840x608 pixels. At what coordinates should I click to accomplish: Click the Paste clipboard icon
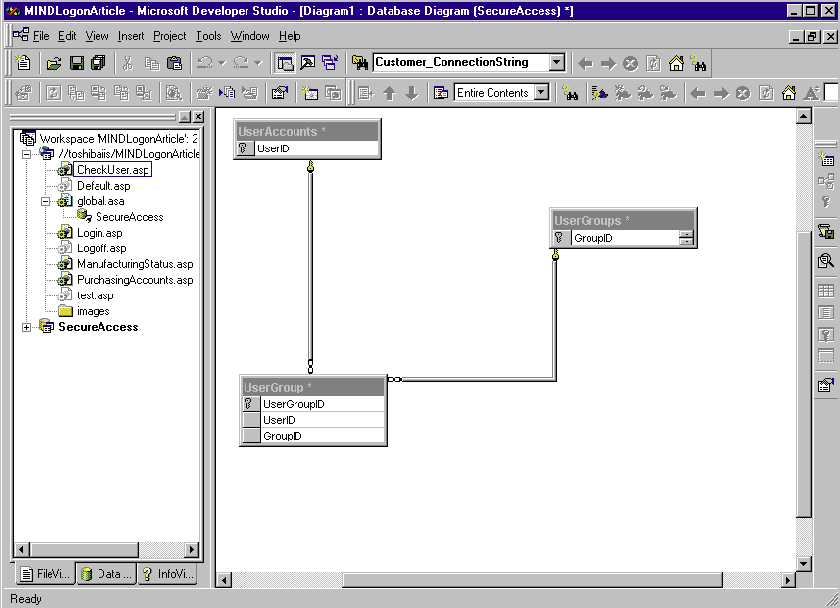[174, 63]
